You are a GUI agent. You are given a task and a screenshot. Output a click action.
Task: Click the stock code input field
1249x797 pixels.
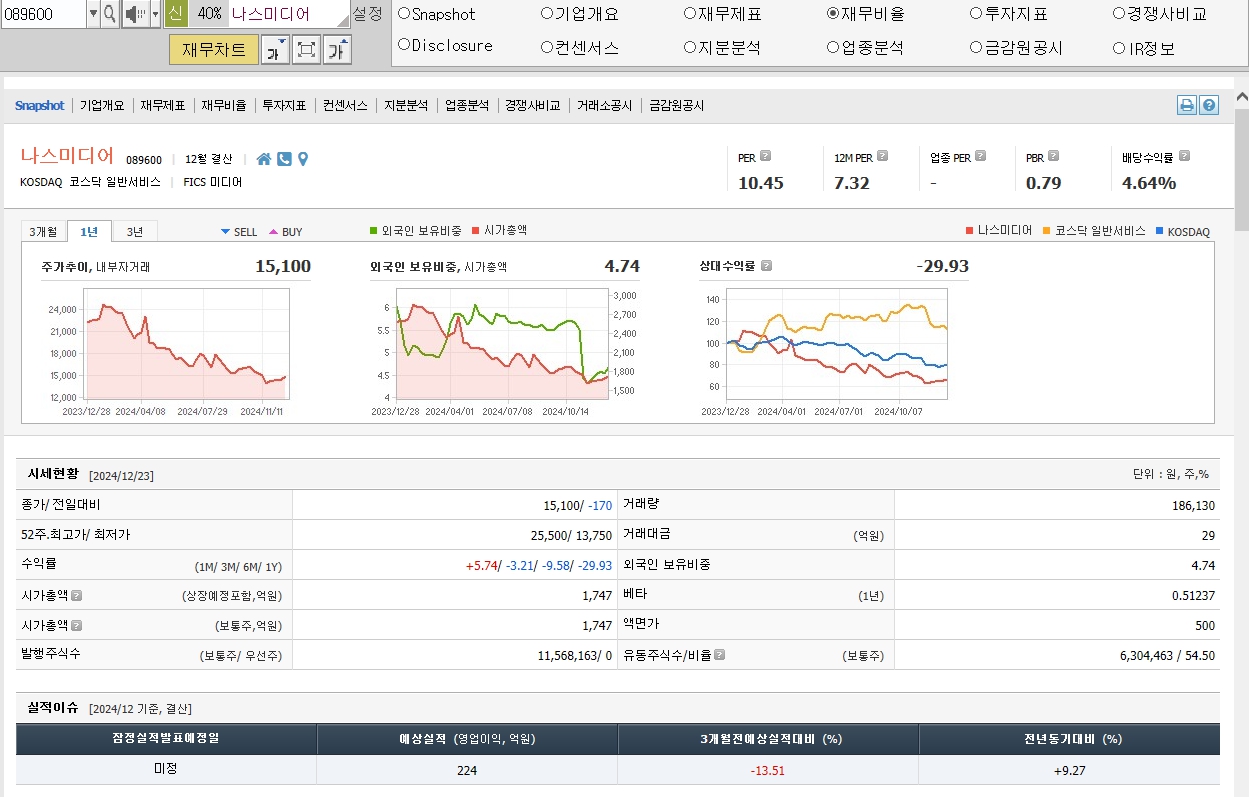tap(43, 14)
